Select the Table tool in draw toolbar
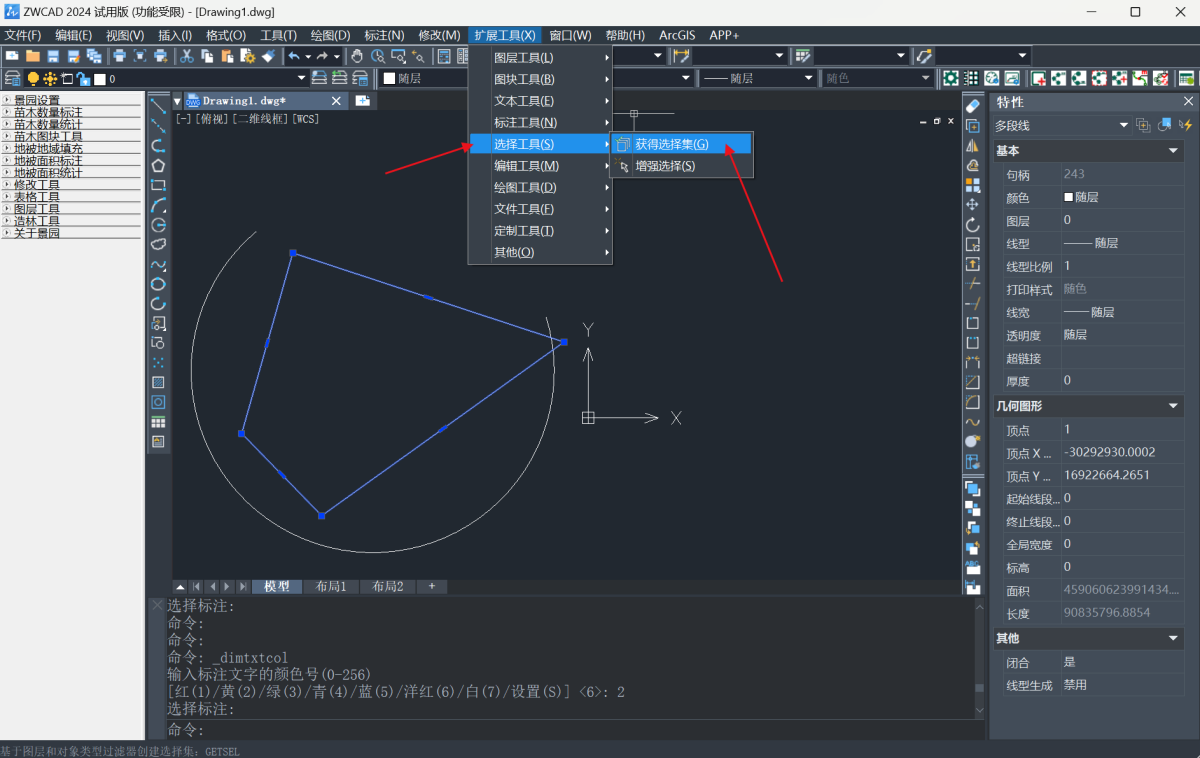Screen dimensions: 1200x758 point(158,422)
